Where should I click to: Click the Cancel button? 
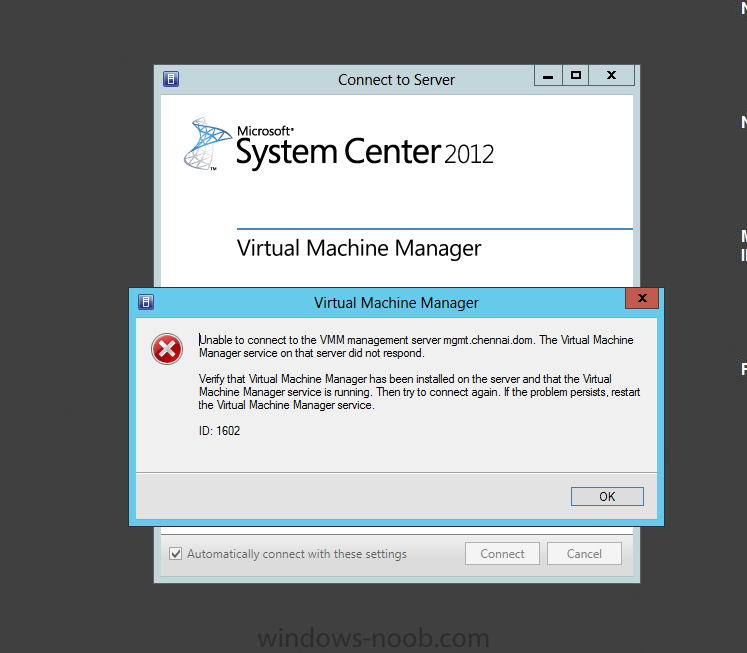pyautogui.click(x=584, y=553)
